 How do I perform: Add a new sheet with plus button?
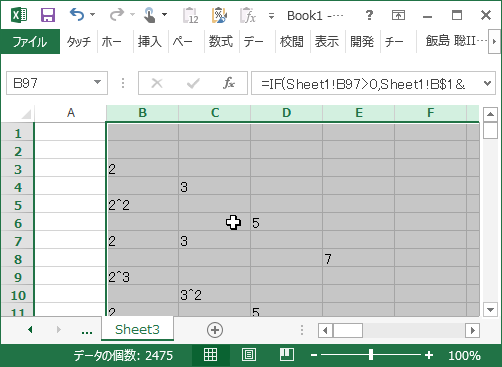(215, 330)
